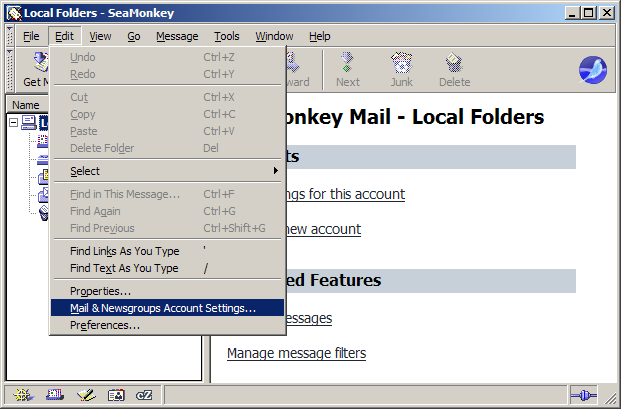Screen dimensions: 621x409
Task: Open the Message menu
Action: coord(177,36)
